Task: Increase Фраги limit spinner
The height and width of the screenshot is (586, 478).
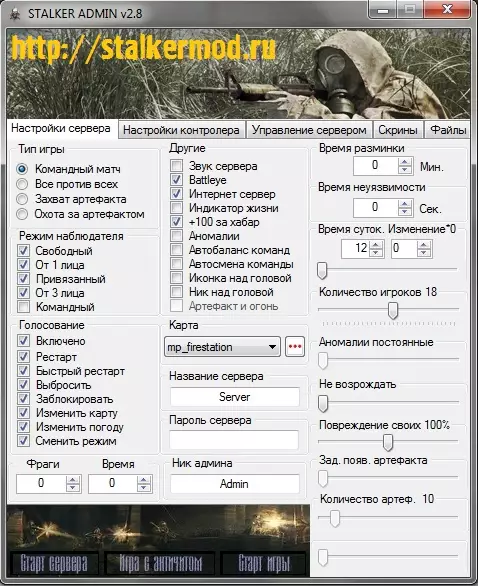Action: click(73, 480)
